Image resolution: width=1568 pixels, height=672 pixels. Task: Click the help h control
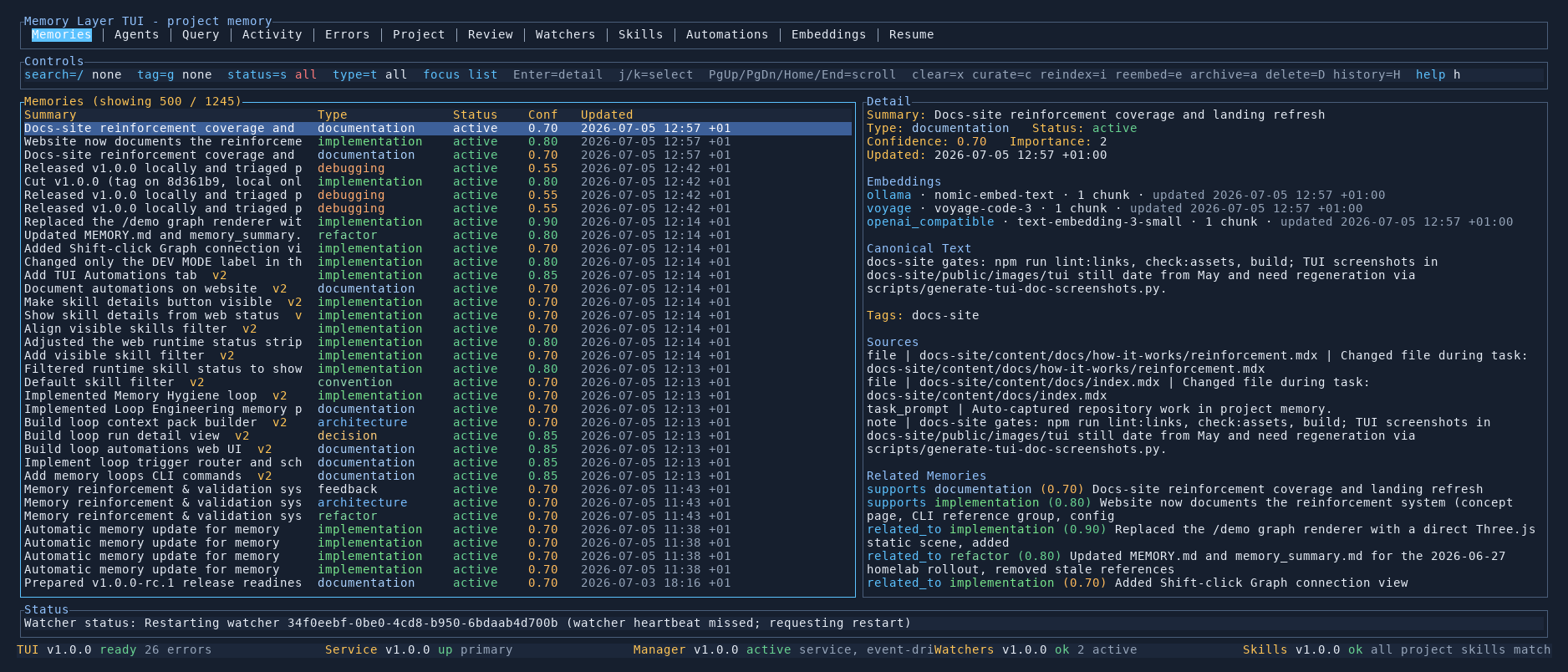[x=1438, y=74]
